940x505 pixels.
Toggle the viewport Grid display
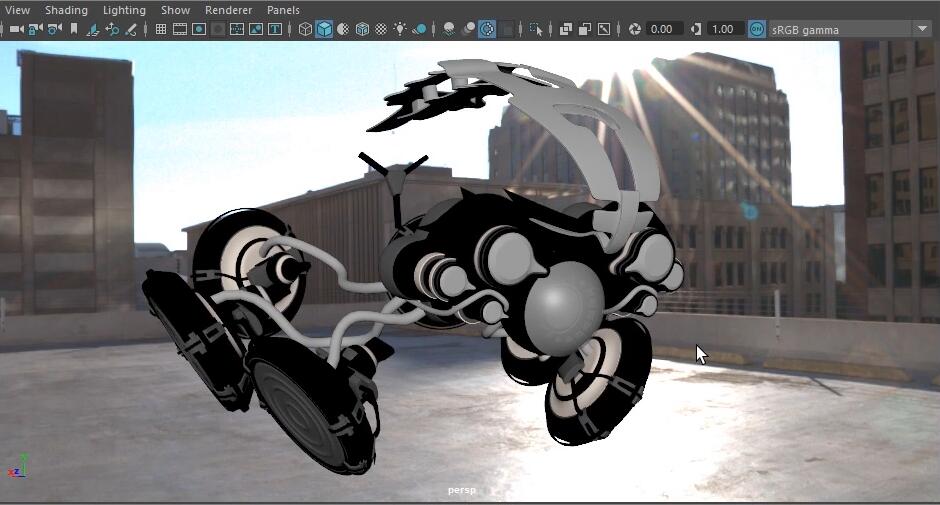click(161, 29)
